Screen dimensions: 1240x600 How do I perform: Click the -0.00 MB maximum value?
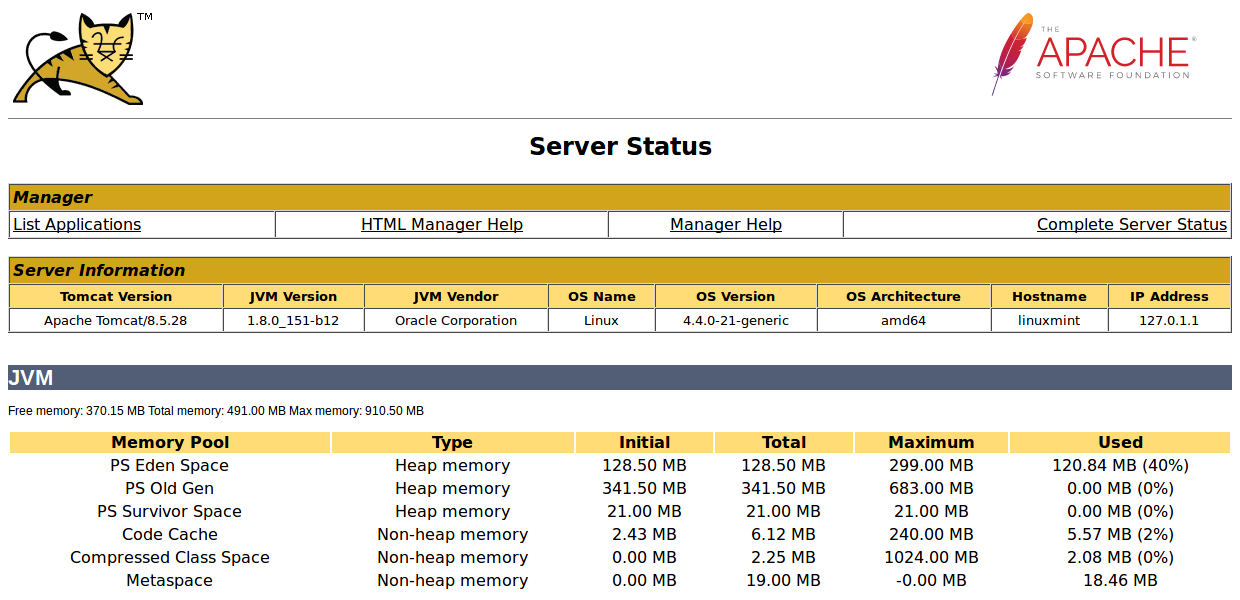click(x=931, y=581)
